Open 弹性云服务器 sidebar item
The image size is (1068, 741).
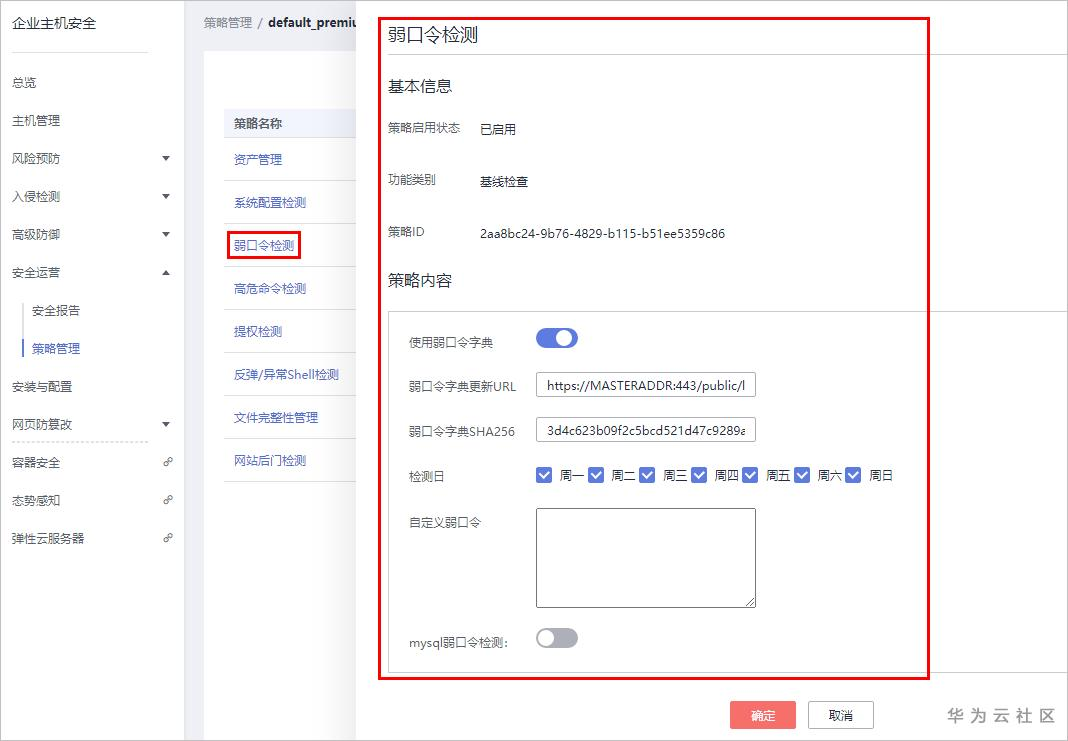(48, 539)
